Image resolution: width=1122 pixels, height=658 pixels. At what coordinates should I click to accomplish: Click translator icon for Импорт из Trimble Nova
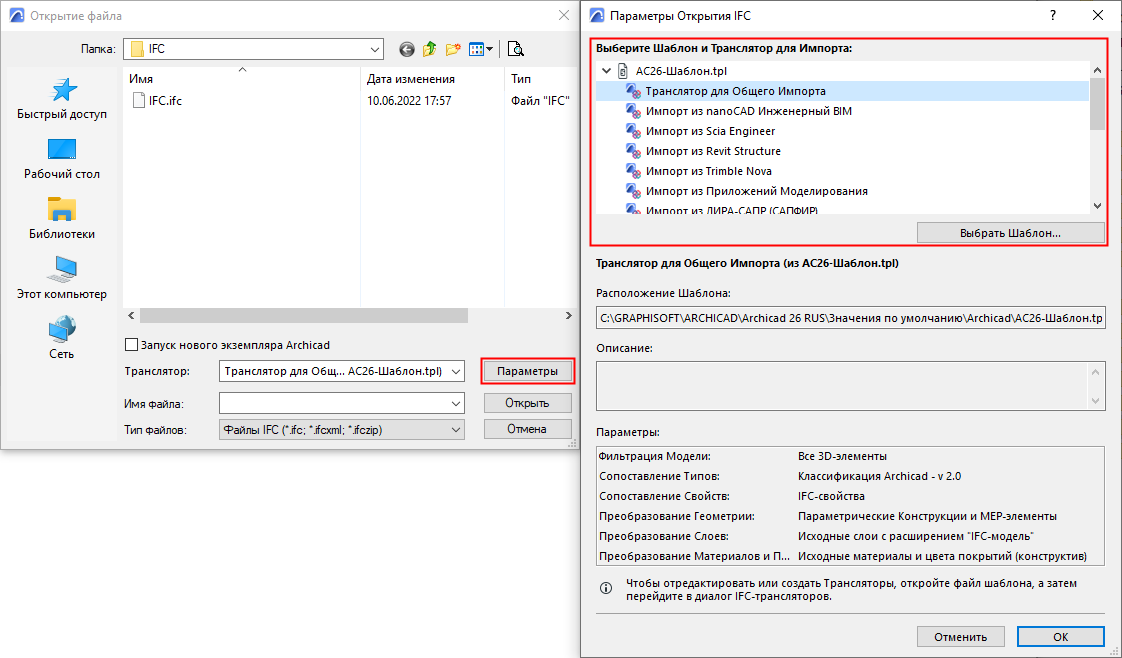[x=633, y=171]
